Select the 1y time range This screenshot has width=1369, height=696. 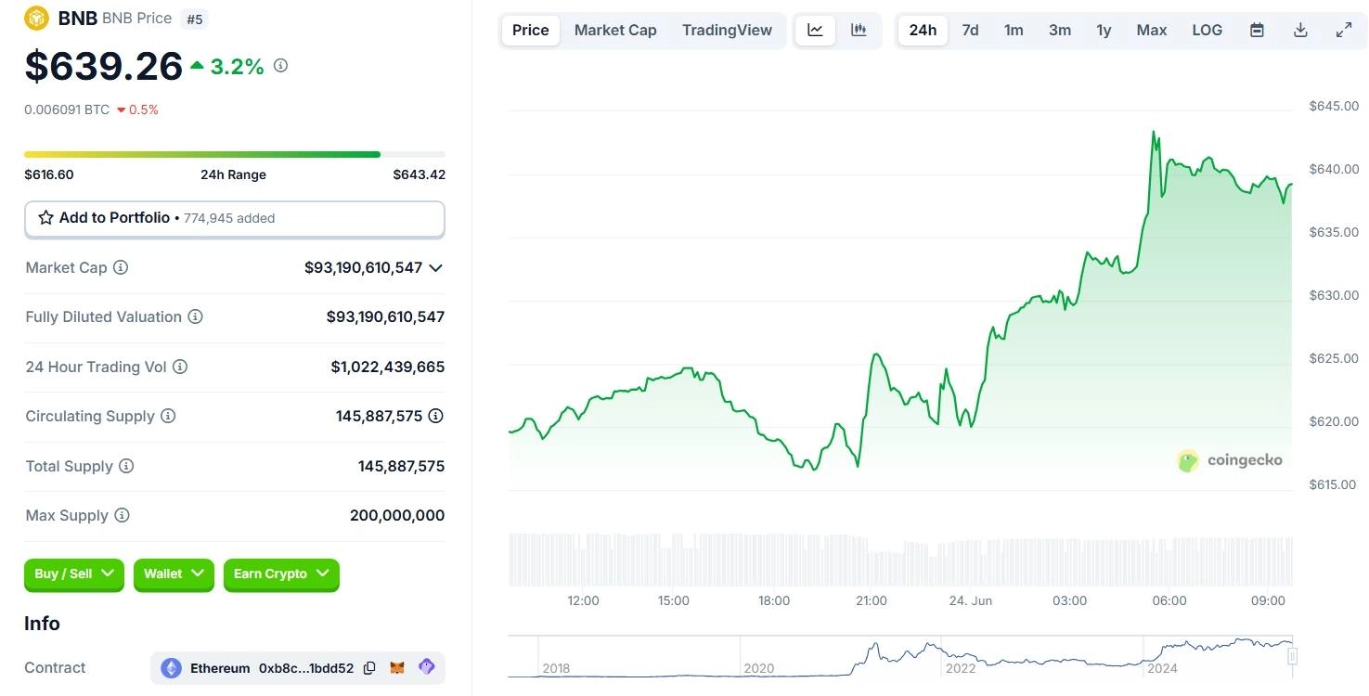click(1104, 30)
